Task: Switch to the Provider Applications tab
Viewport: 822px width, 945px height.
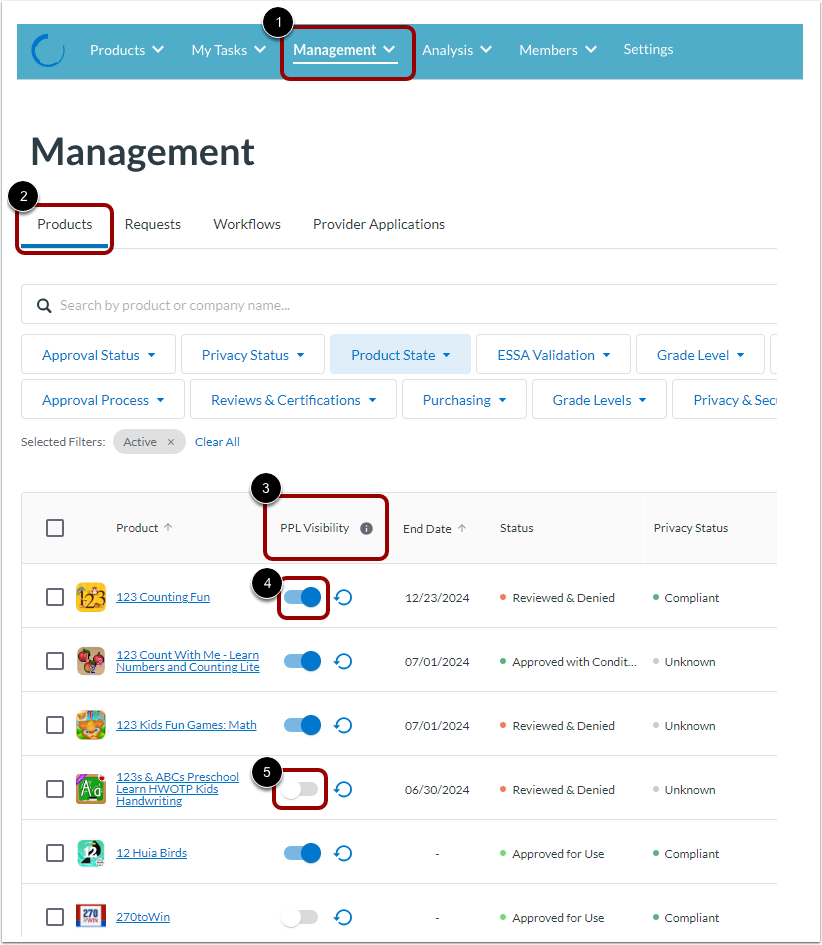Action: click(x=378, y=224)
